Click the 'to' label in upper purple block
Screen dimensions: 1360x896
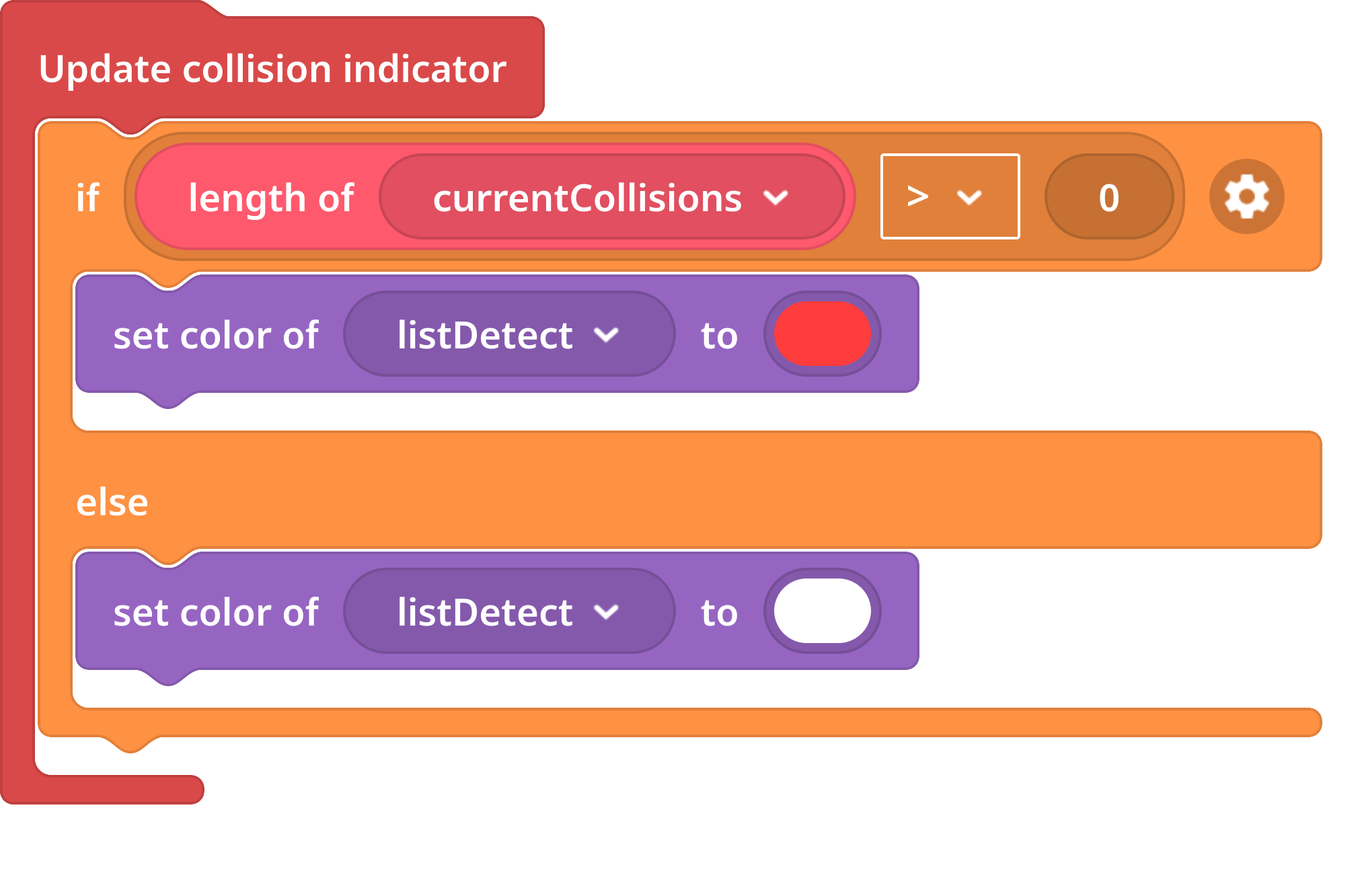point(719,335)
